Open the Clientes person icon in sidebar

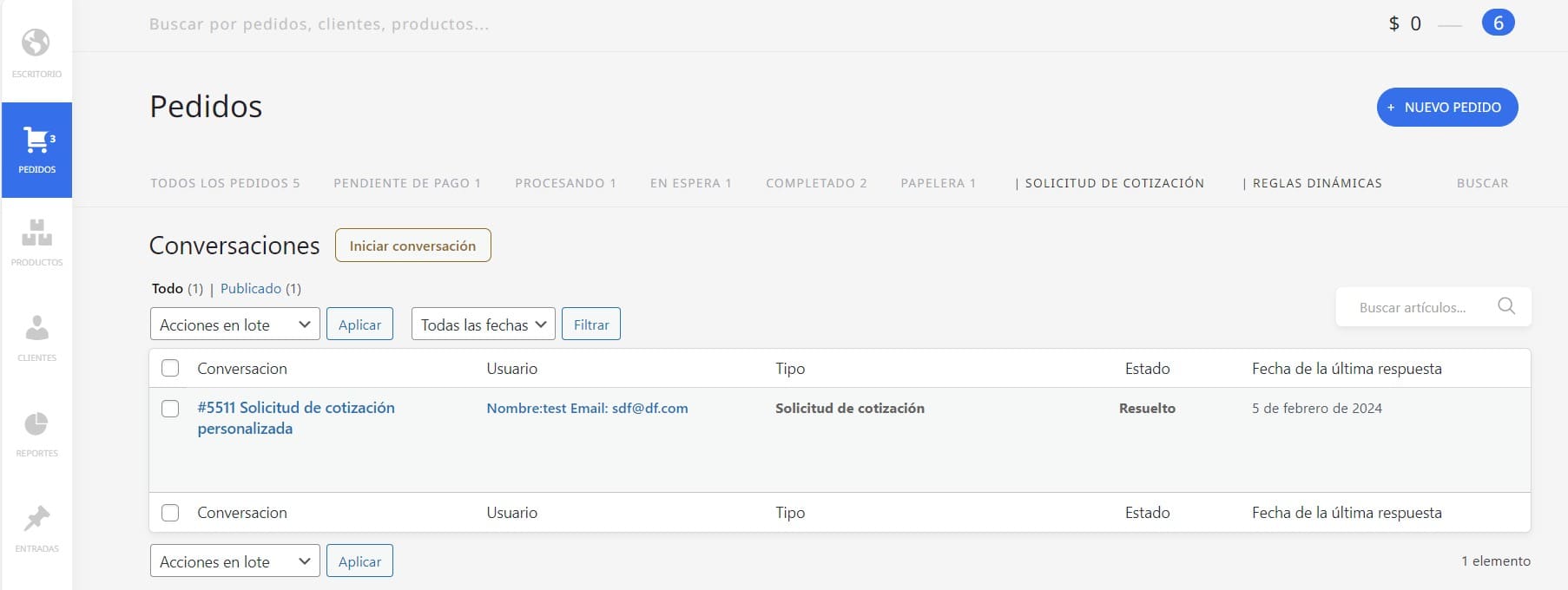[36, 328]
